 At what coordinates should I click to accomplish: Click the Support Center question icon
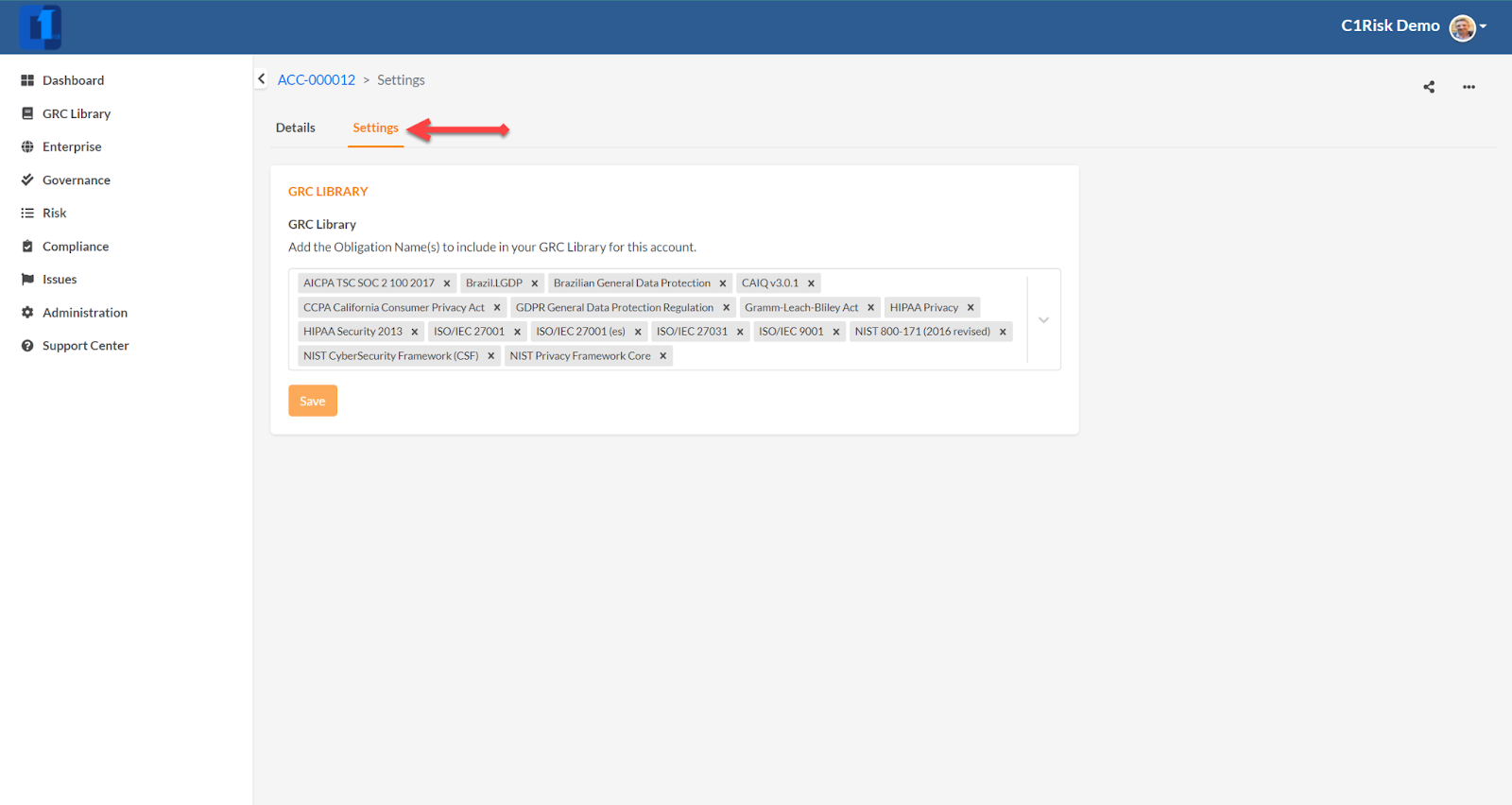click(x=27, y=346)
